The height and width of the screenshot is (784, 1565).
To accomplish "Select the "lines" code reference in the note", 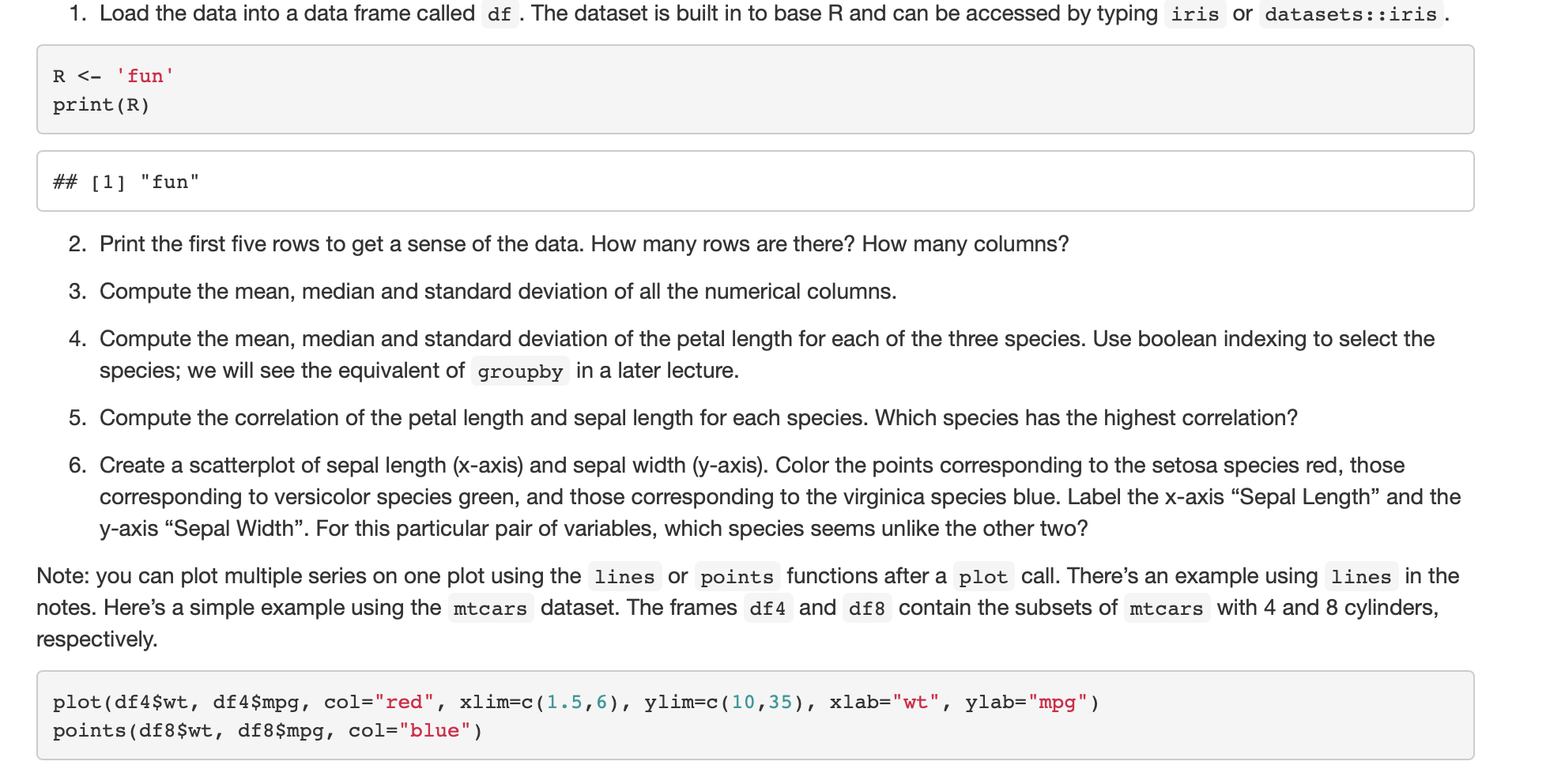I will click(624, 576).
